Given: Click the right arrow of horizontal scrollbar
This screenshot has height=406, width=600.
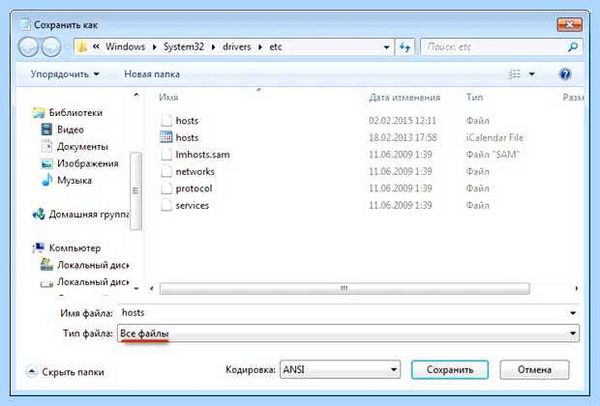Looking at the screenshot, I should [576, 289].
